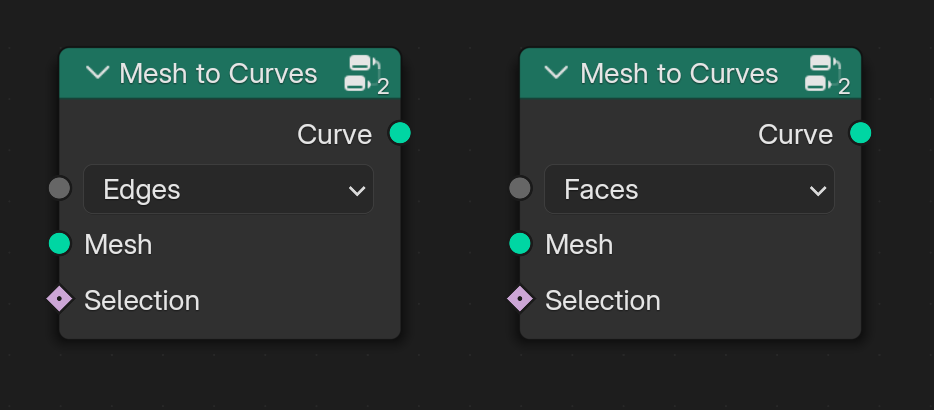
Task: Click the purple Selection diamond socket on the Edges node
Action: coord(60,299)
